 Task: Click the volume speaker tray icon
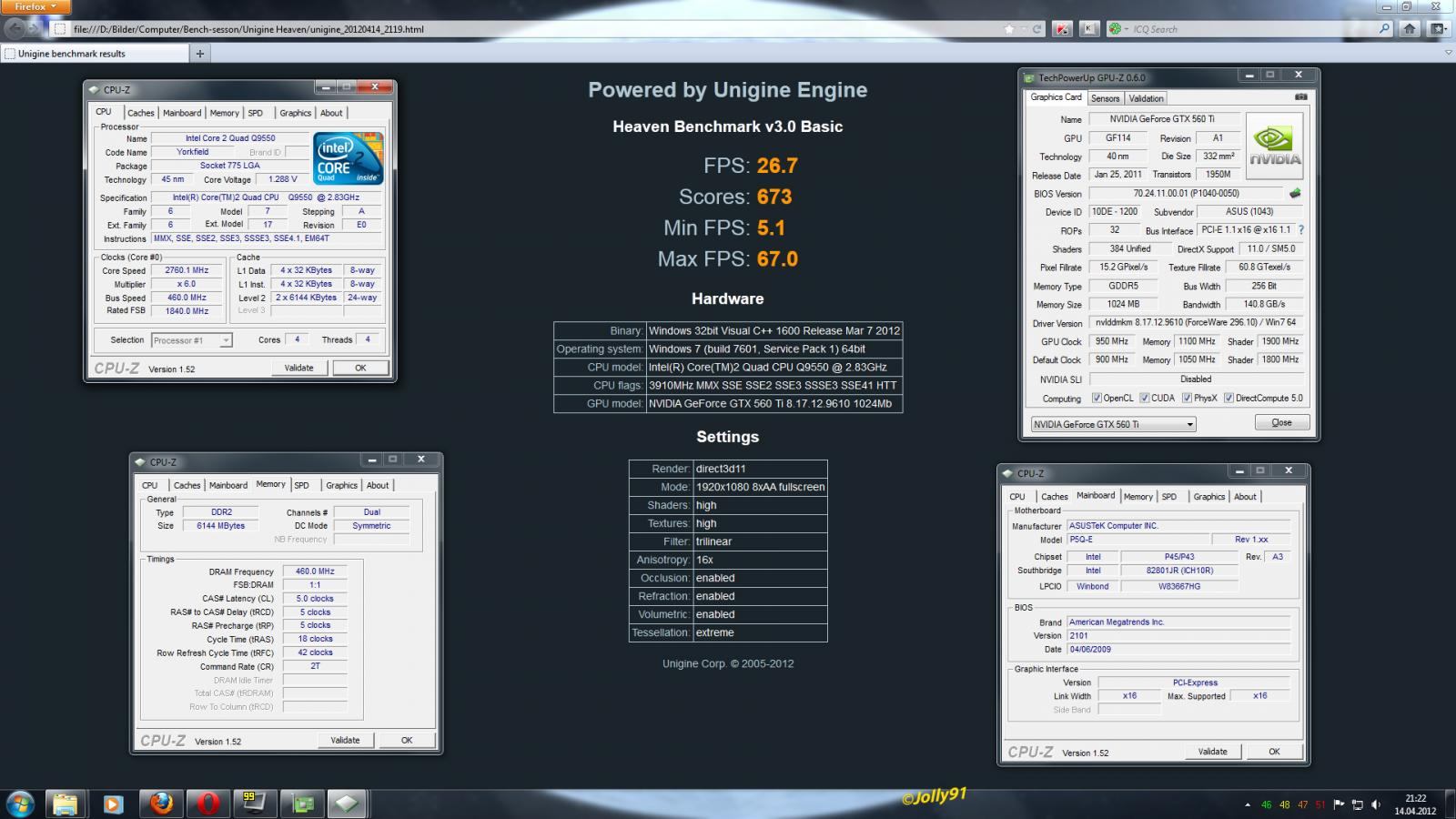point(1375,804)
